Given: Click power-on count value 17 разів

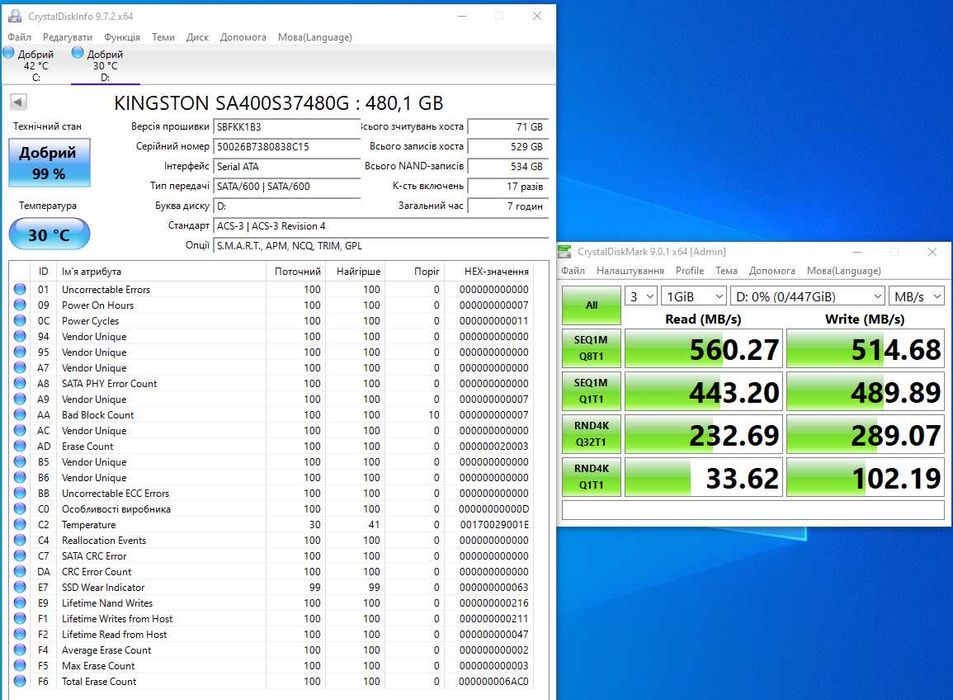Looking at the screenshot, I should pyautogui.click(x=508, y=186).
